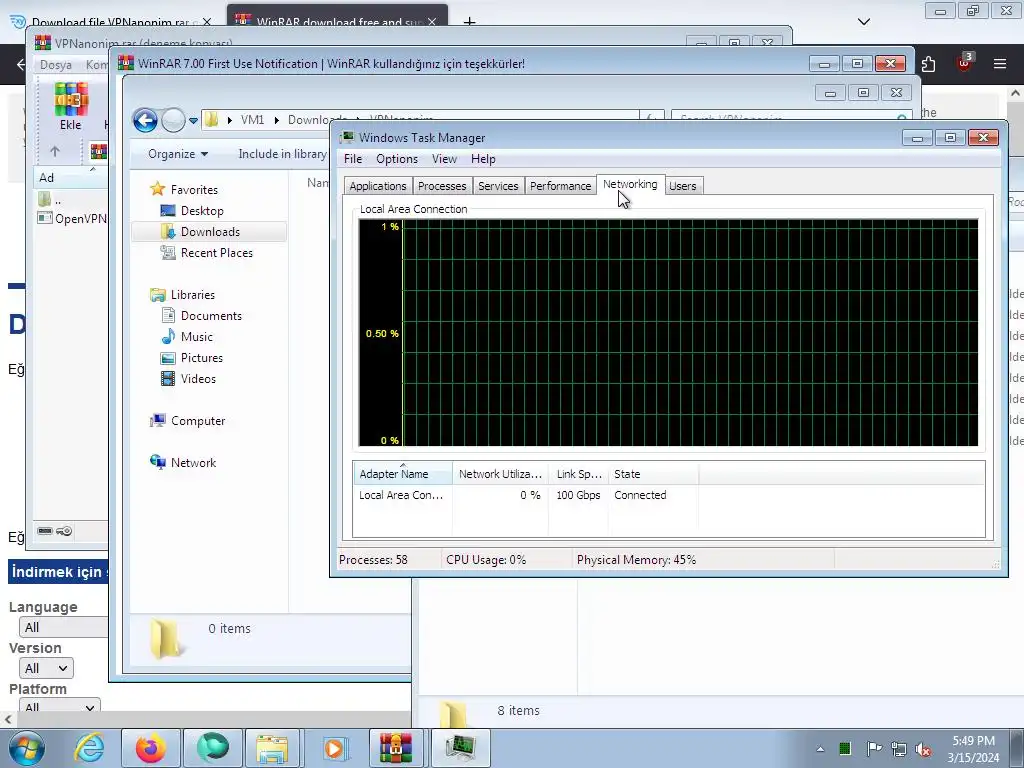The width and height of the screenshot is (1024, 768).
Task: Select the OpenVPN file in WinRAR list
Action: pos(72,218)
